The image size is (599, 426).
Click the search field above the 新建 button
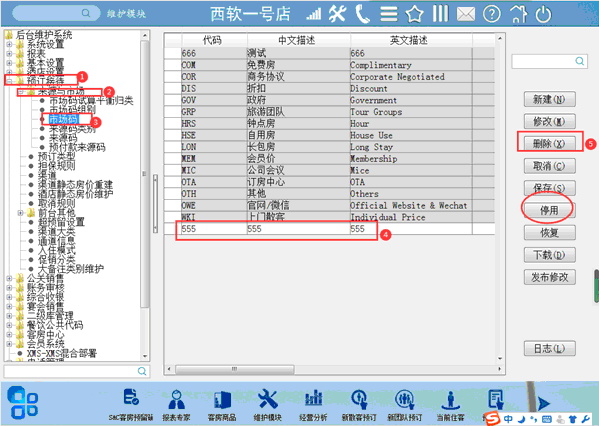pyautogui.click(x=549, y=61)
